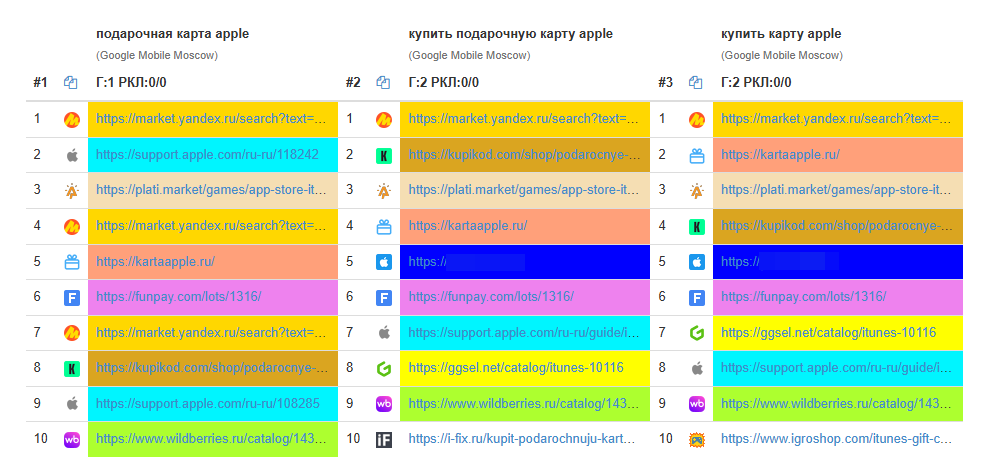
Task: Click gift favicon in column #1 row 5
Action: coord(72,262)
